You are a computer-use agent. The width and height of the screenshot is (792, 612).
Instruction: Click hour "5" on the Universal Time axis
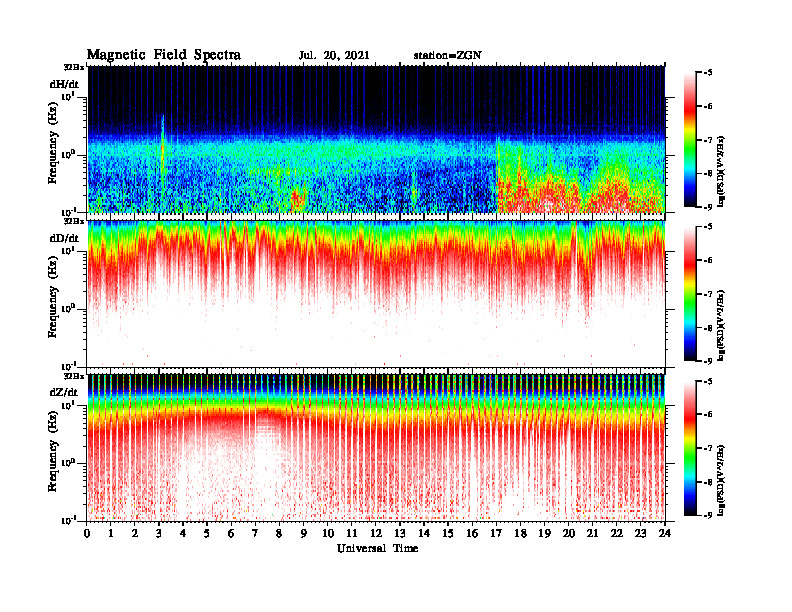tap(208, 533)
